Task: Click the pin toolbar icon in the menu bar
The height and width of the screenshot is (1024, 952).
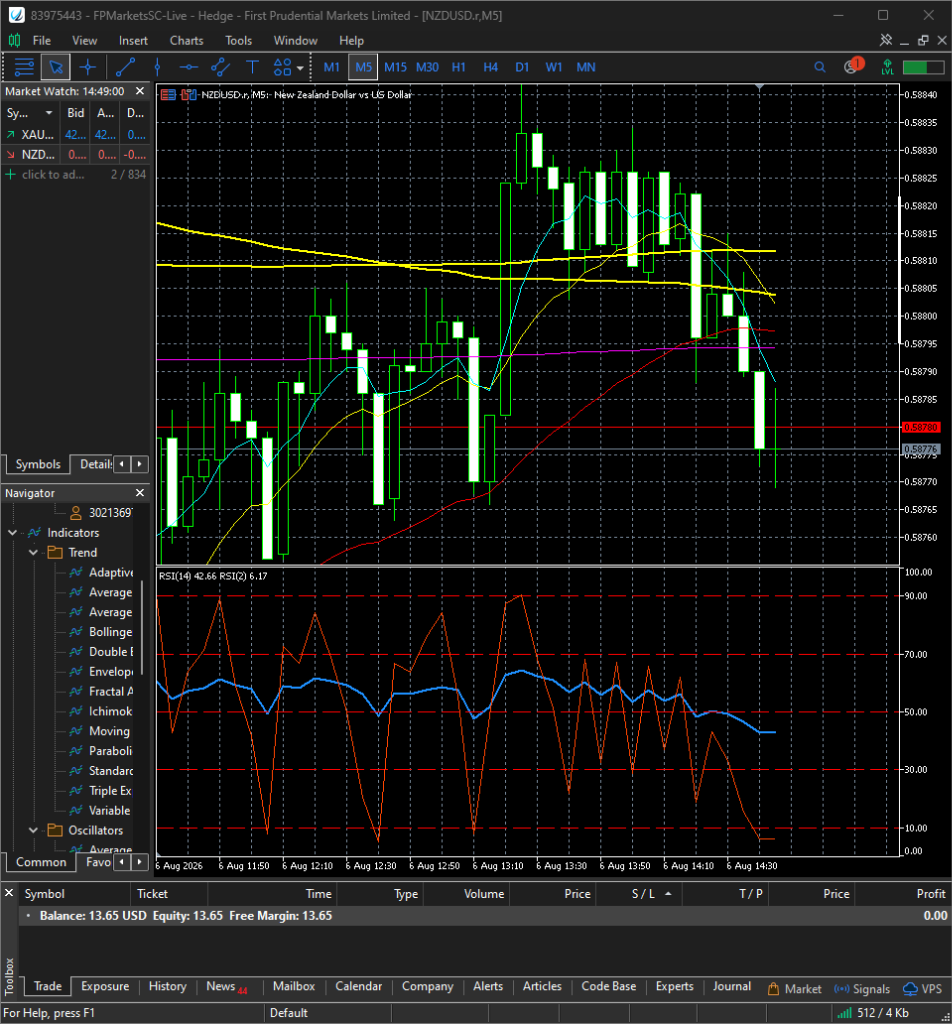Action: pos(885,40)
